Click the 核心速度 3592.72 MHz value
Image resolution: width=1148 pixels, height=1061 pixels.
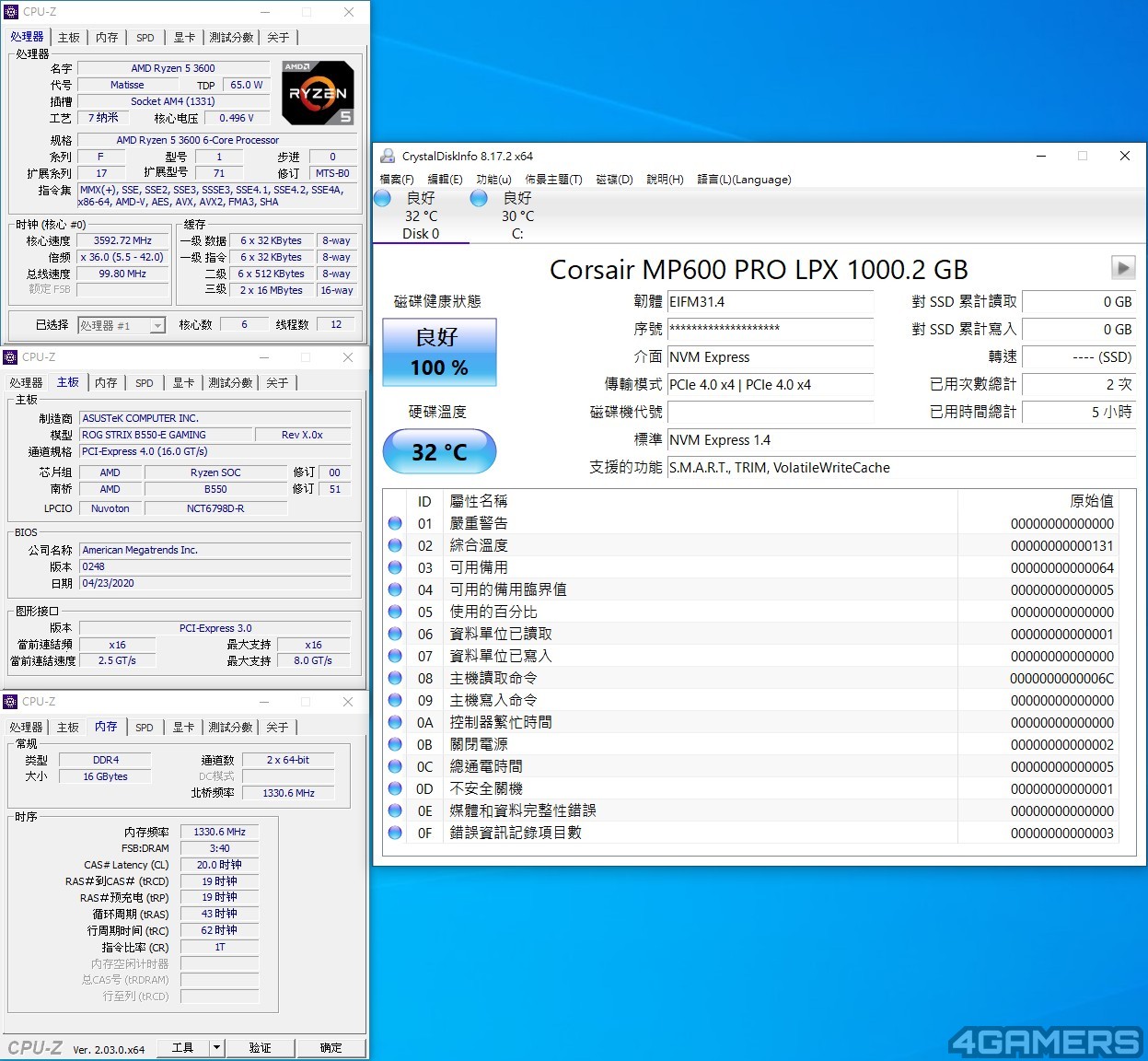[122, 240]
